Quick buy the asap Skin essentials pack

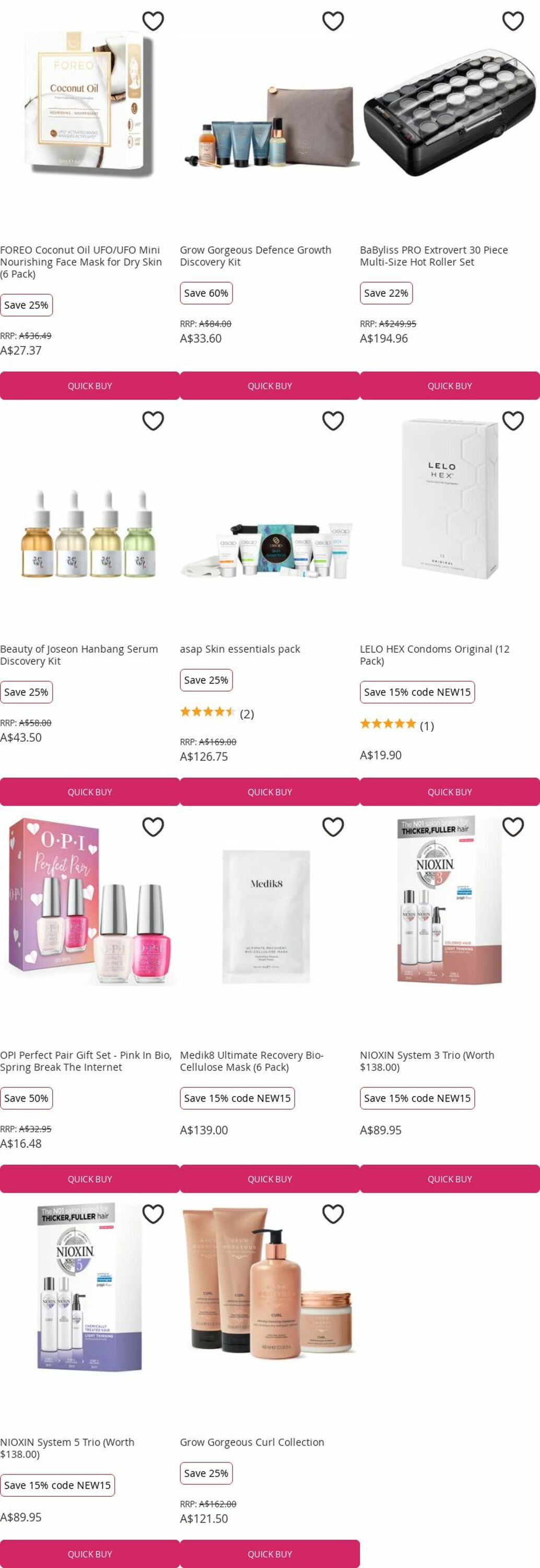(270, 792)
